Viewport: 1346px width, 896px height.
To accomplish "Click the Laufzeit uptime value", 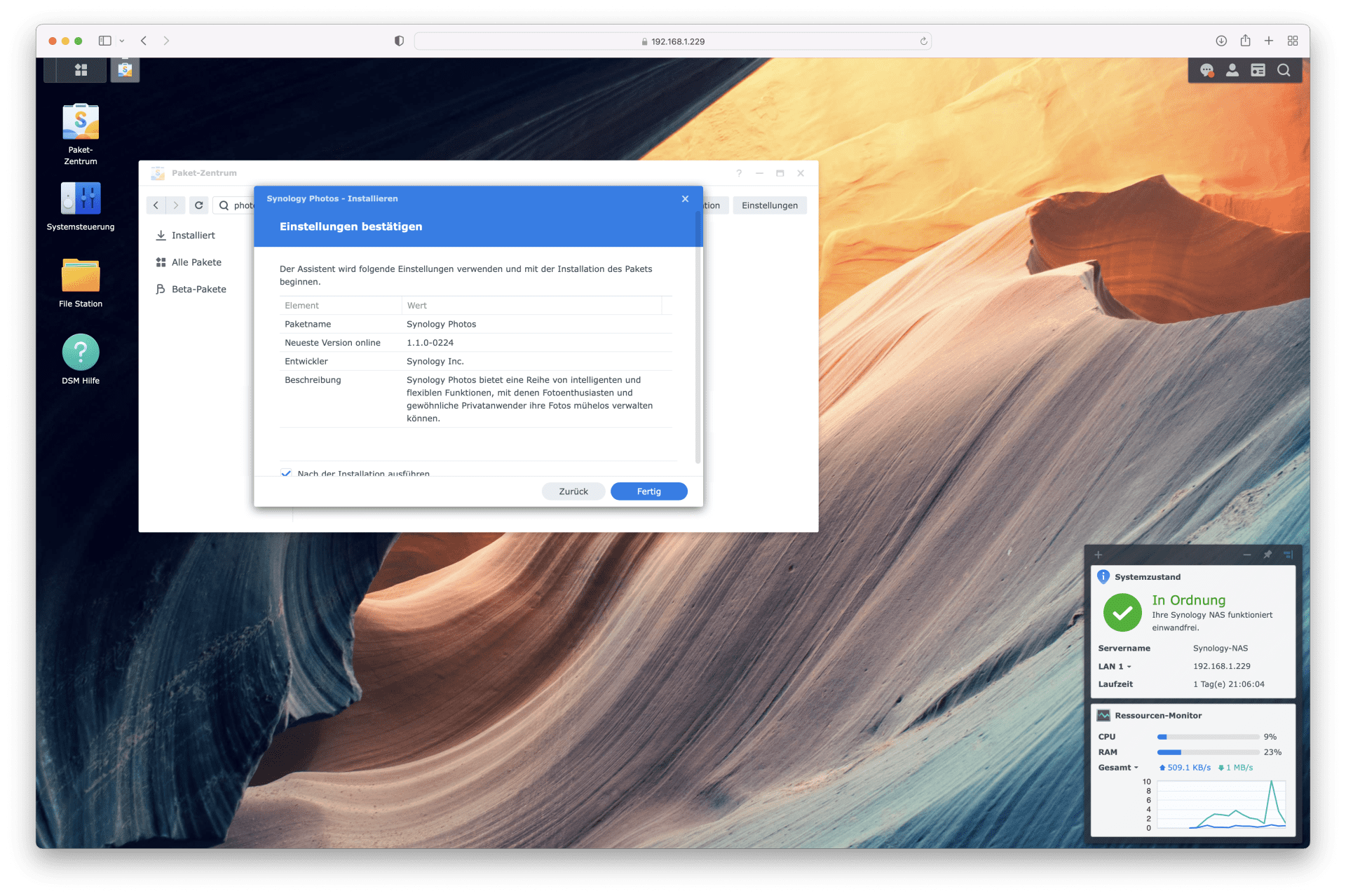I will [x=1228, y=684].
